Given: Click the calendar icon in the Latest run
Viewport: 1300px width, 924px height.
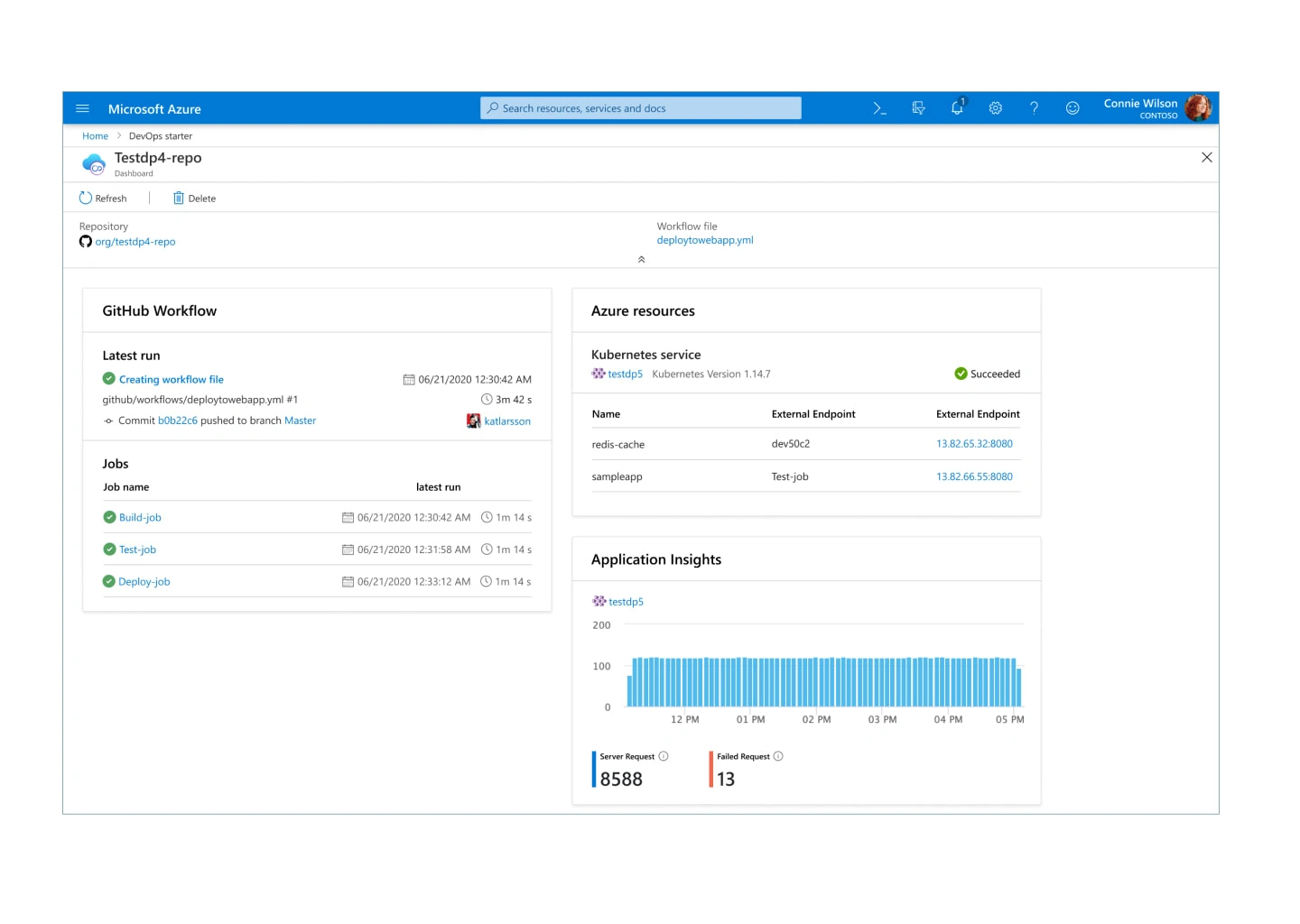Looking at the screenshot, I should [x=409, y=380].
